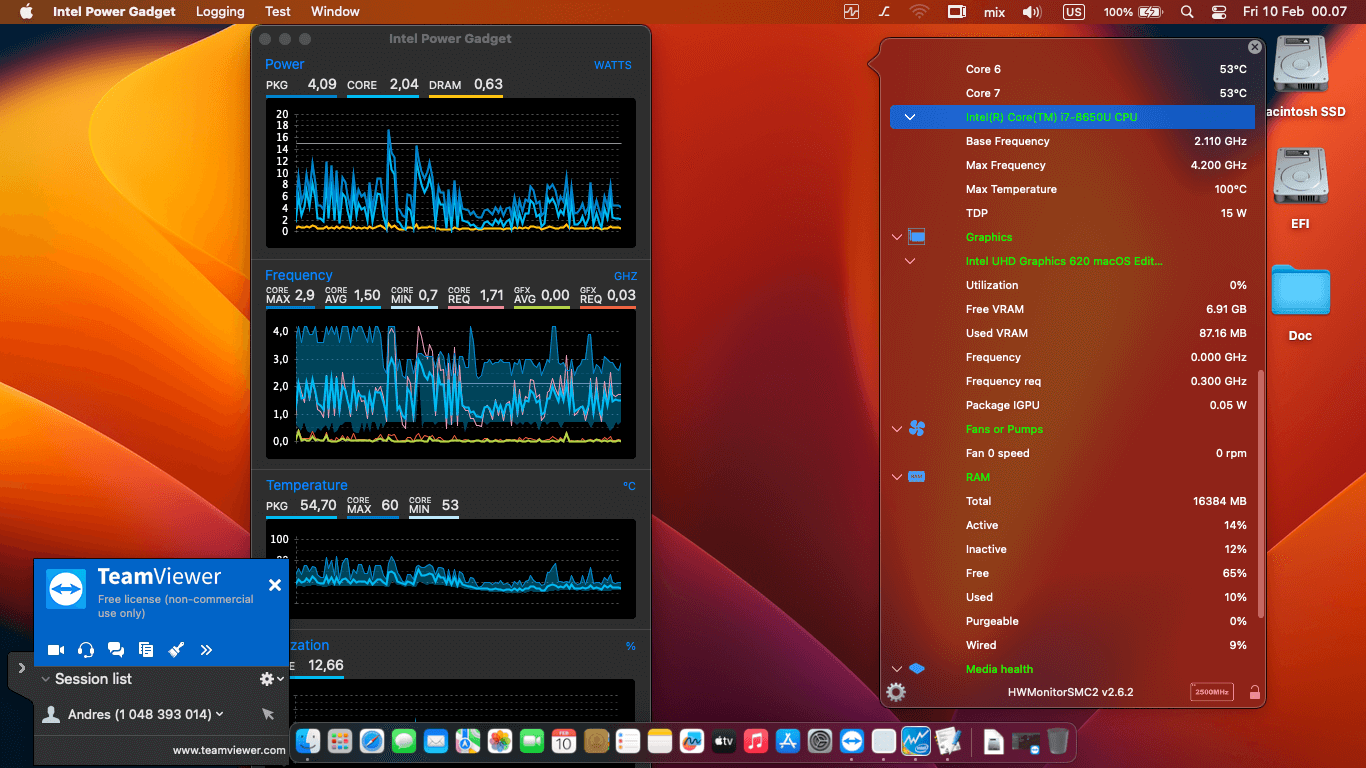Click the activity monitor menu bar icon
Image resolution: width=1366 pixels, height=768 pixels.
tap(851, 12)
